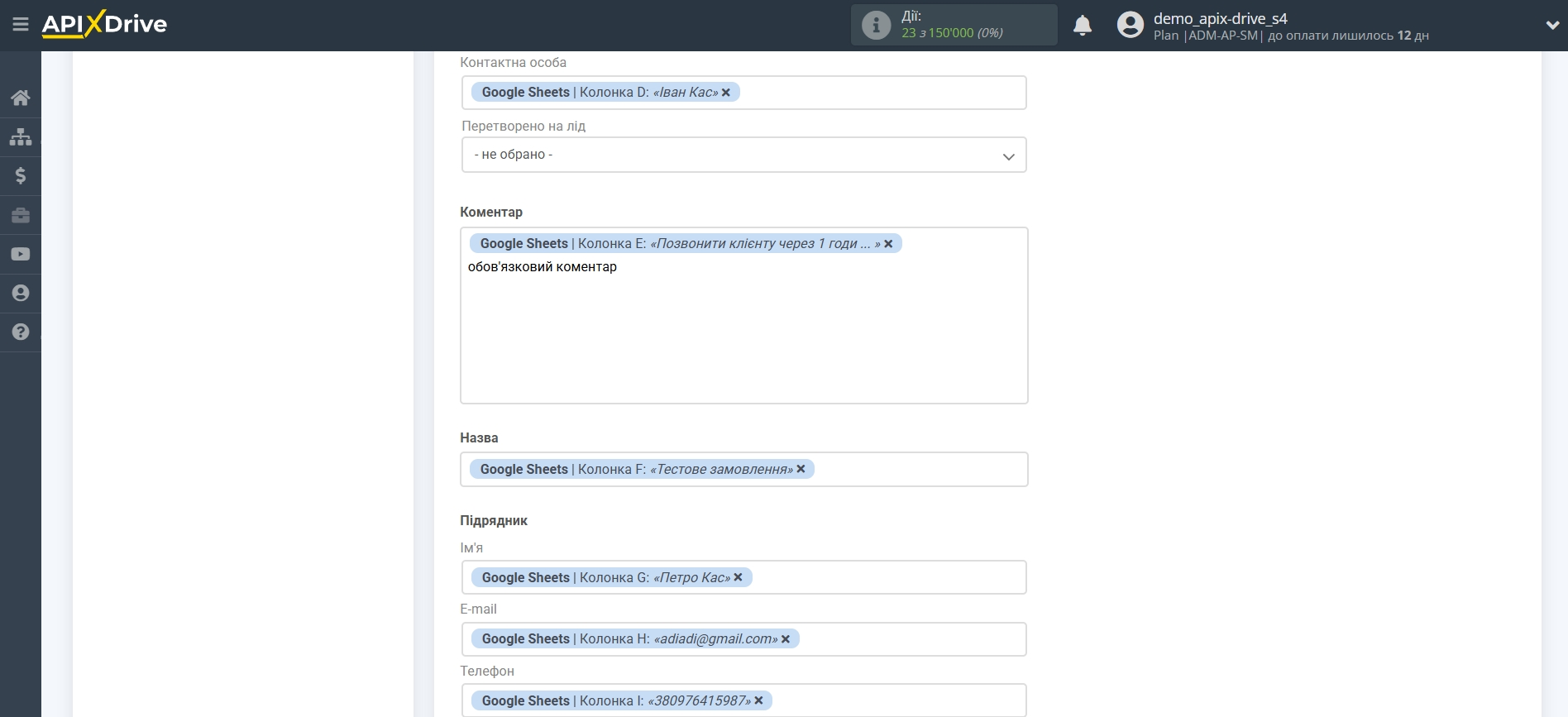This screenshot has height=717, width=1568.
Task: Remove the Колонка I phone tag
Action: point(758,700)
